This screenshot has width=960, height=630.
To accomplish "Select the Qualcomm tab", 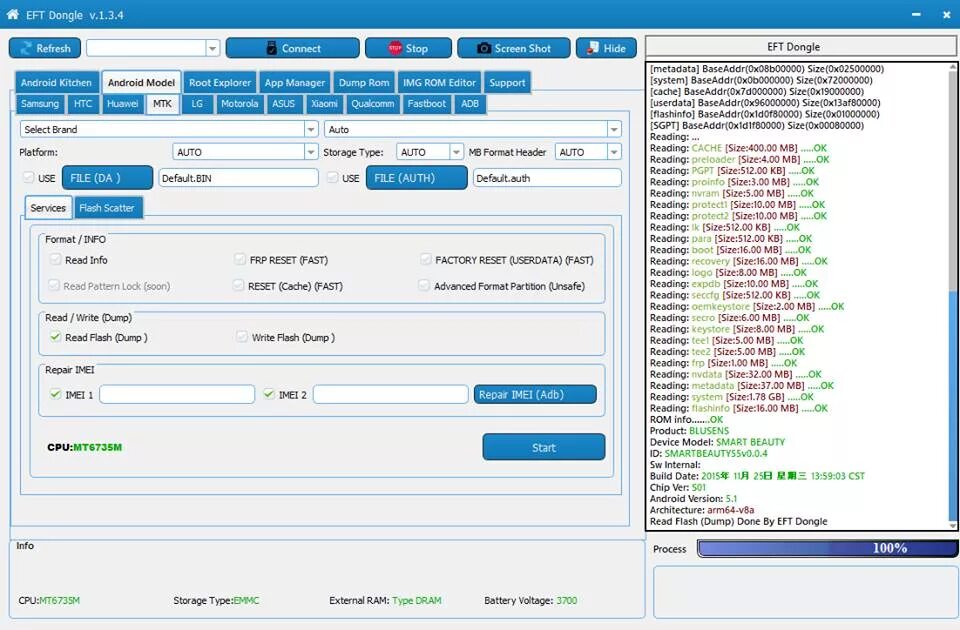I will coord(372,104).
